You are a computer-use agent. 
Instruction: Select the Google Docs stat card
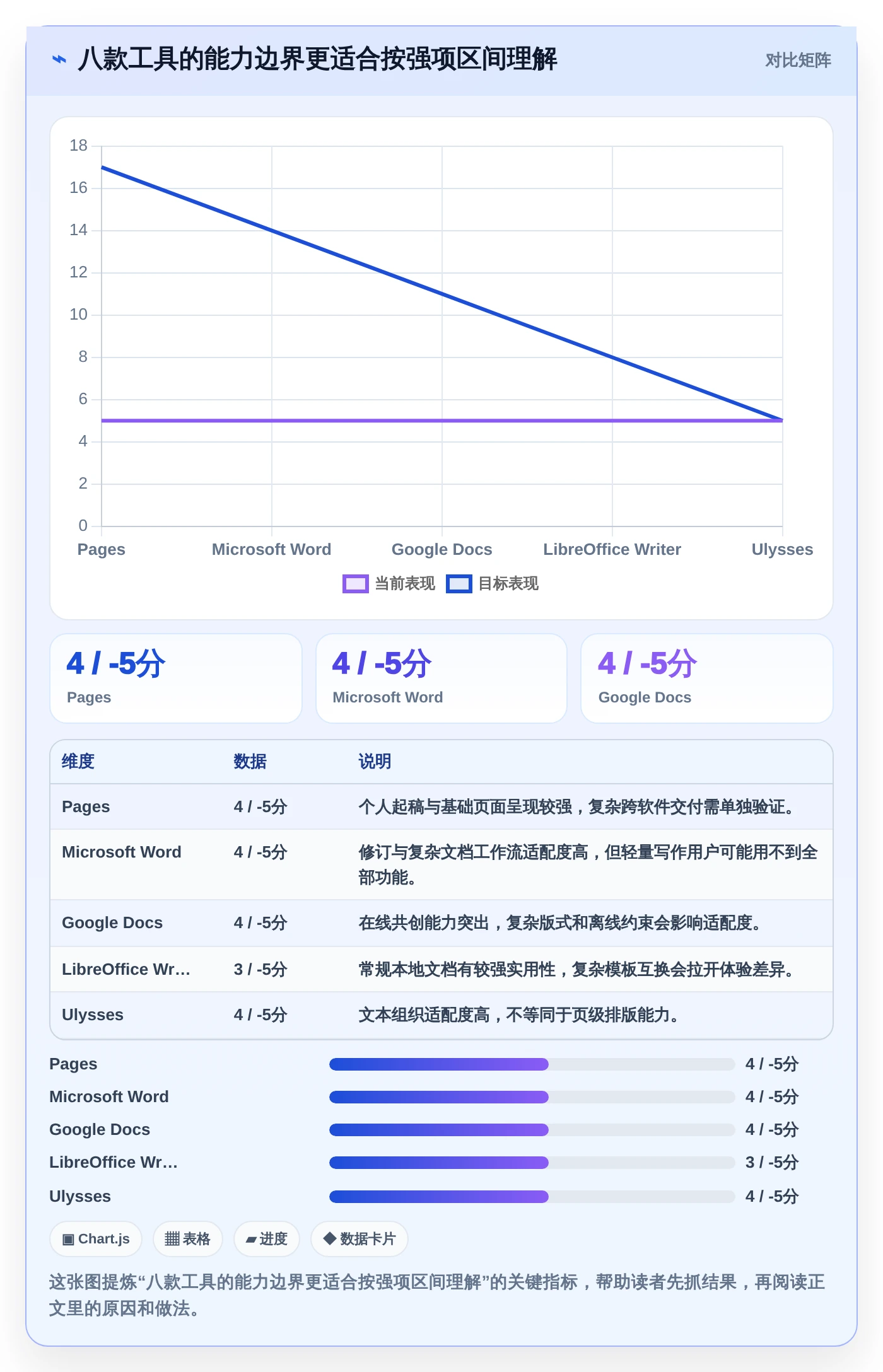707,678
